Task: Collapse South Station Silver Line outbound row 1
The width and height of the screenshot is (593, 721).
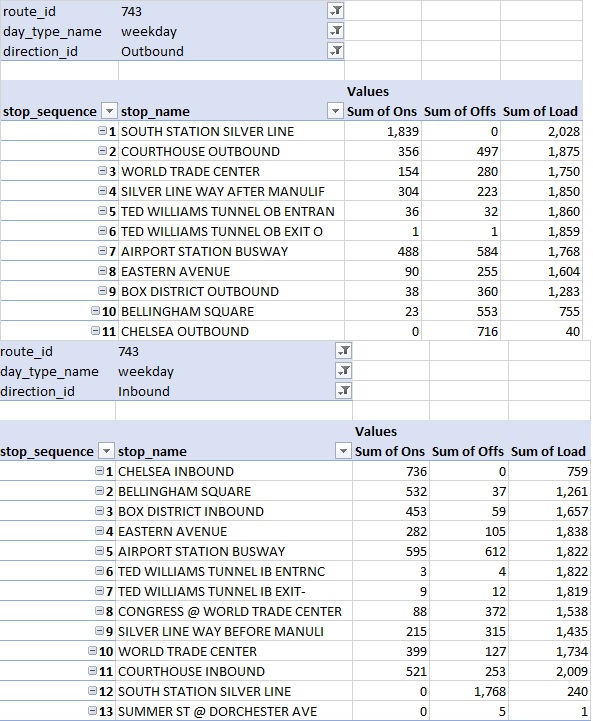Action: pos(103,131)
